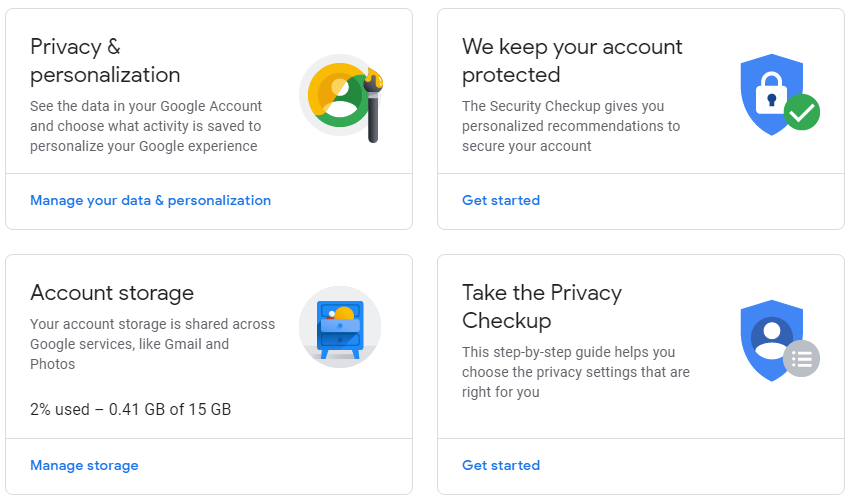Open Manage your data & personalization link

pos(150,200)
